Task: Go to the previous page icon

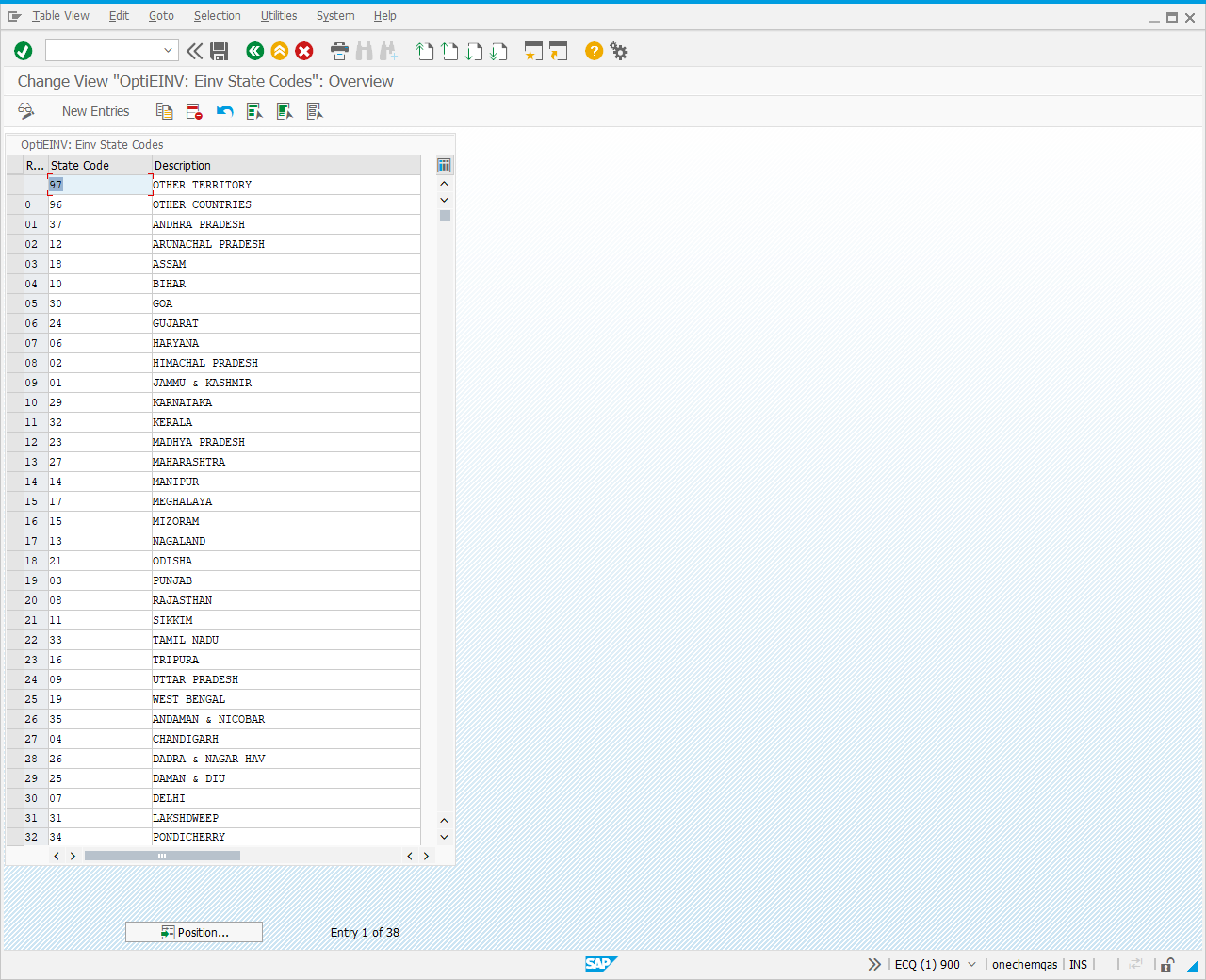Action: (449, 51)
